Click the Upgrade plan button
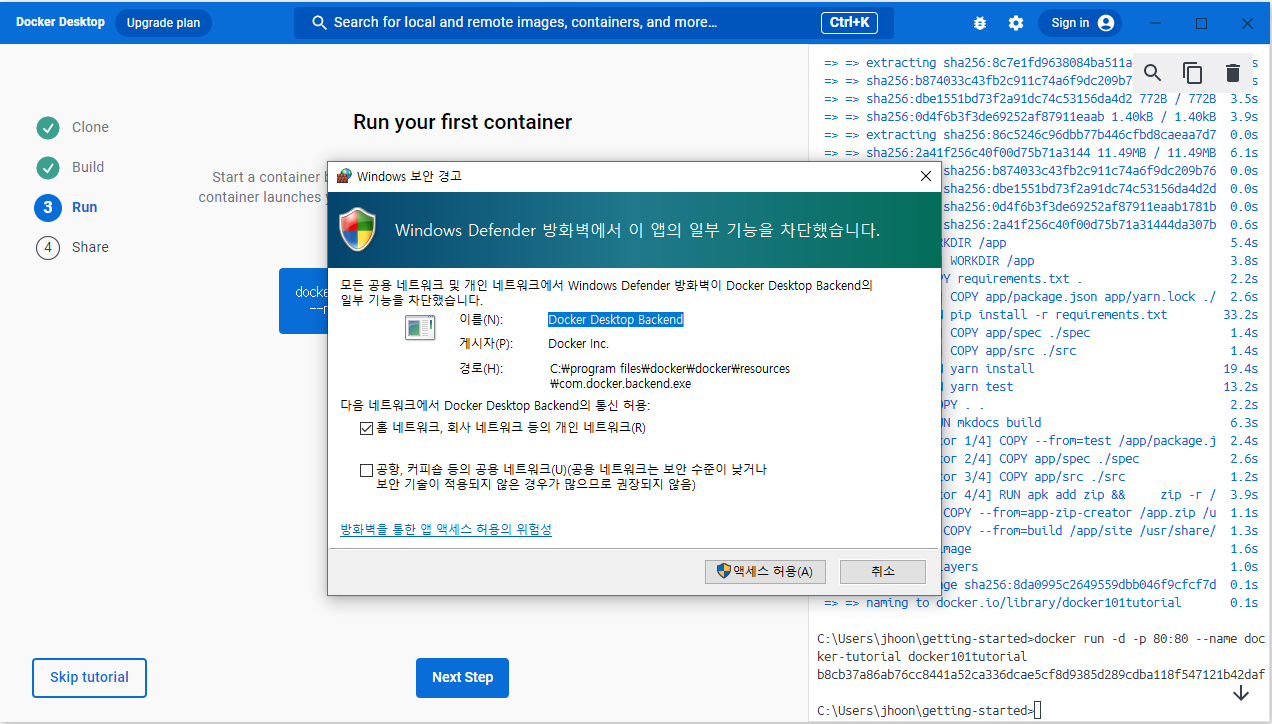This screenshot has width=1272, height=724. (x=163, y=23)
